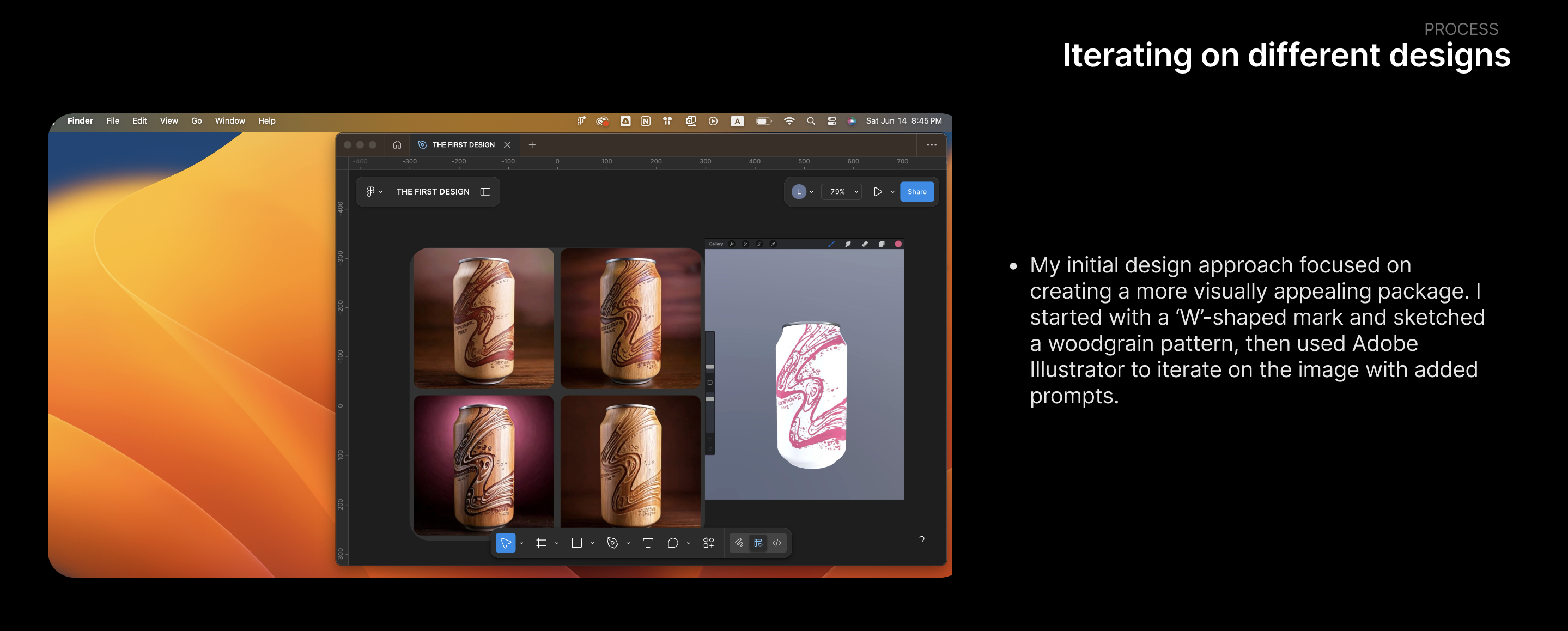Screen dimensions: 1568x631
Task: Select the Pen tool
Action: pyautogui.click(x=612, y=543)
